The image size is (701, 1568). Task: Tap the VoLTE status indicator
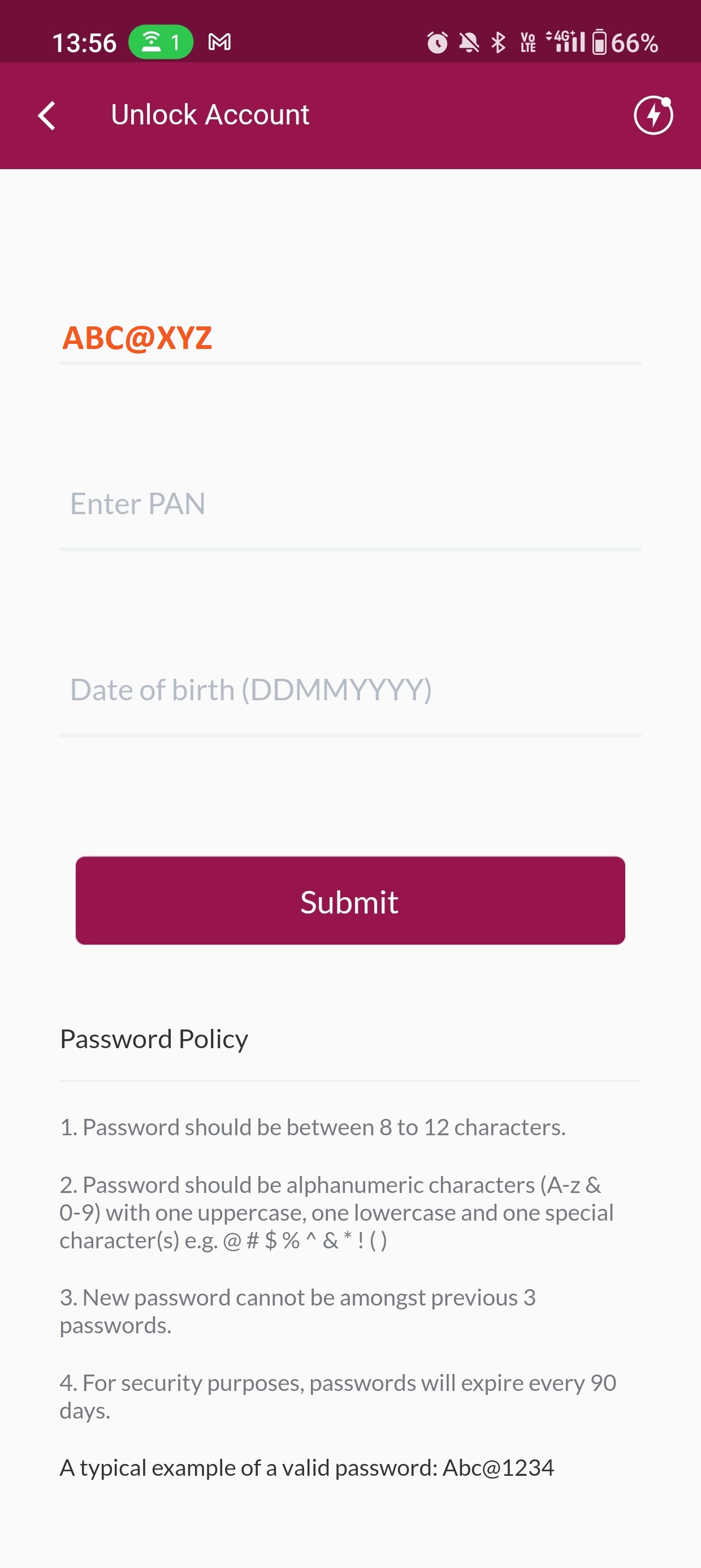coord(528,42)
